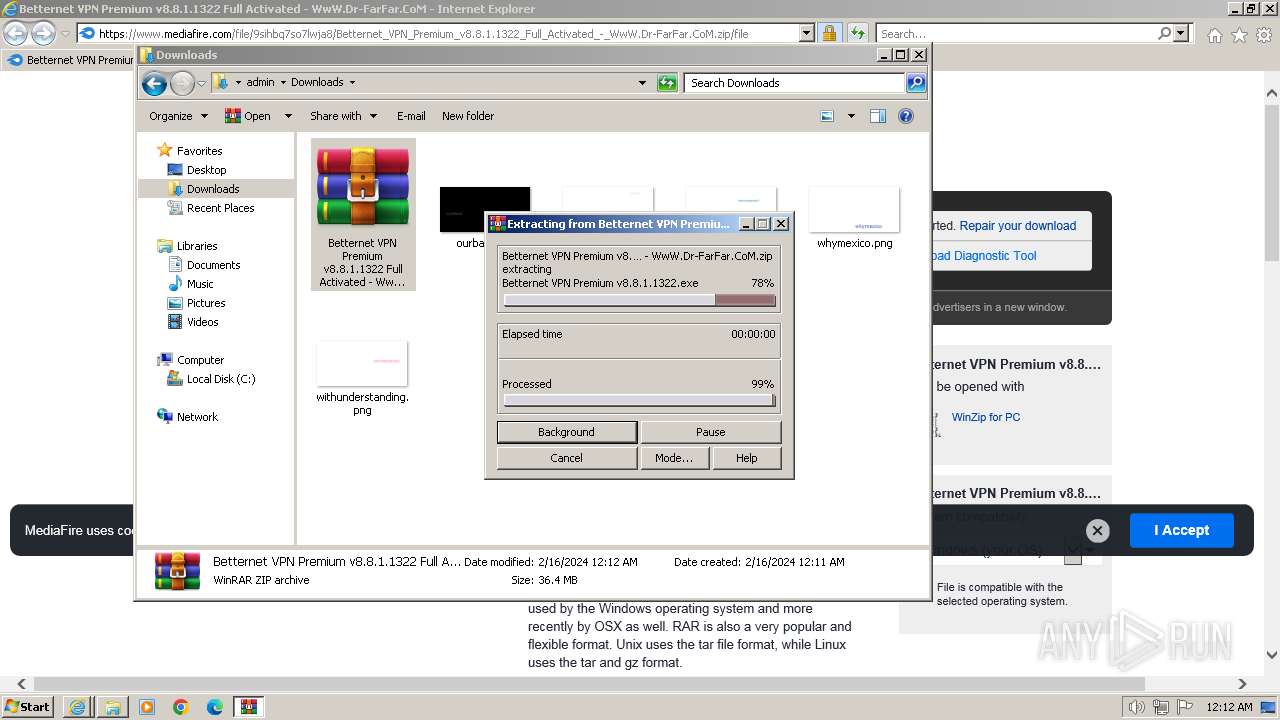Click the Background button in extraction dialog

566,432
